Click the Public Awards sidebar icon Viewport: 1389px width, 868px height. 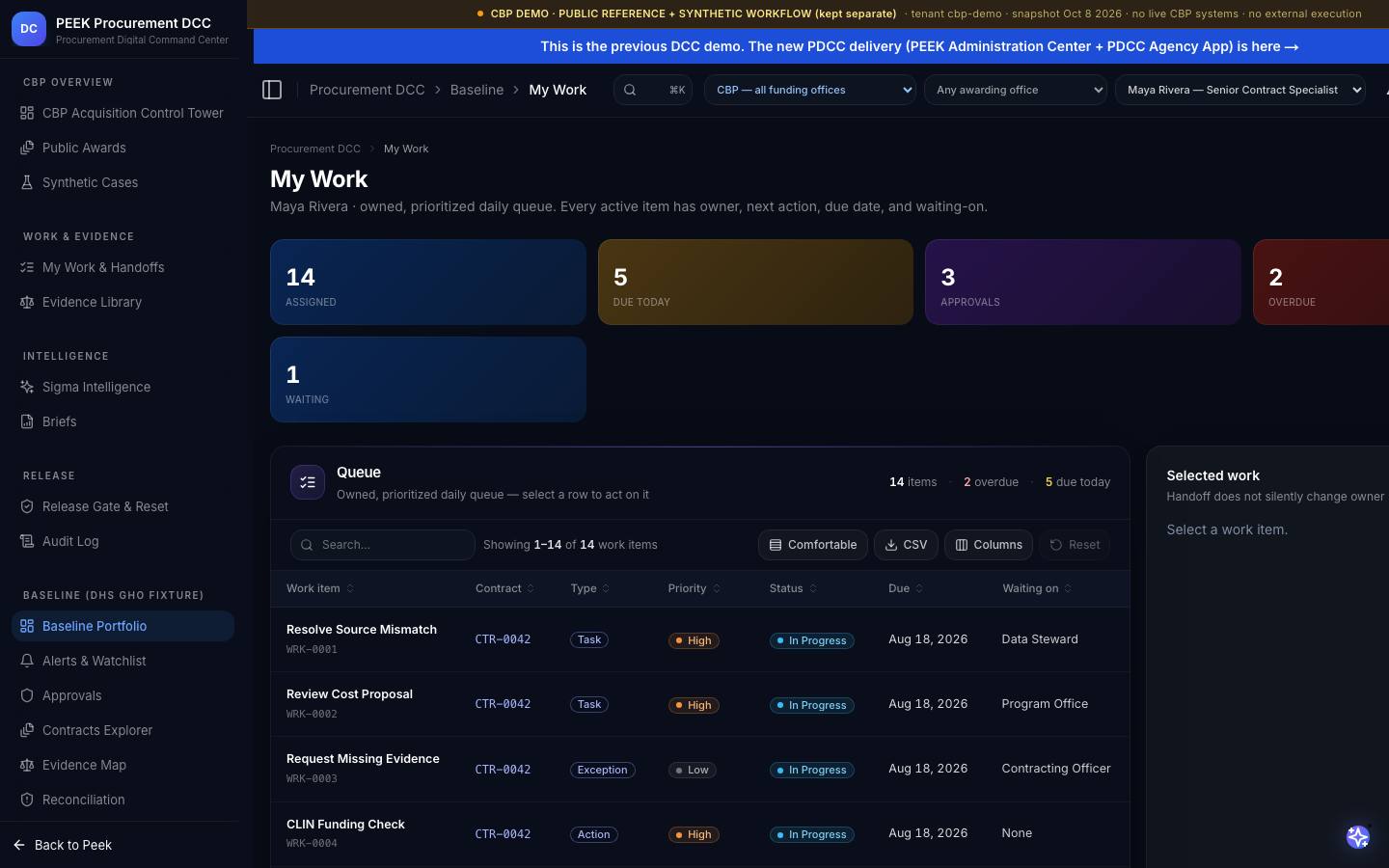27,148
